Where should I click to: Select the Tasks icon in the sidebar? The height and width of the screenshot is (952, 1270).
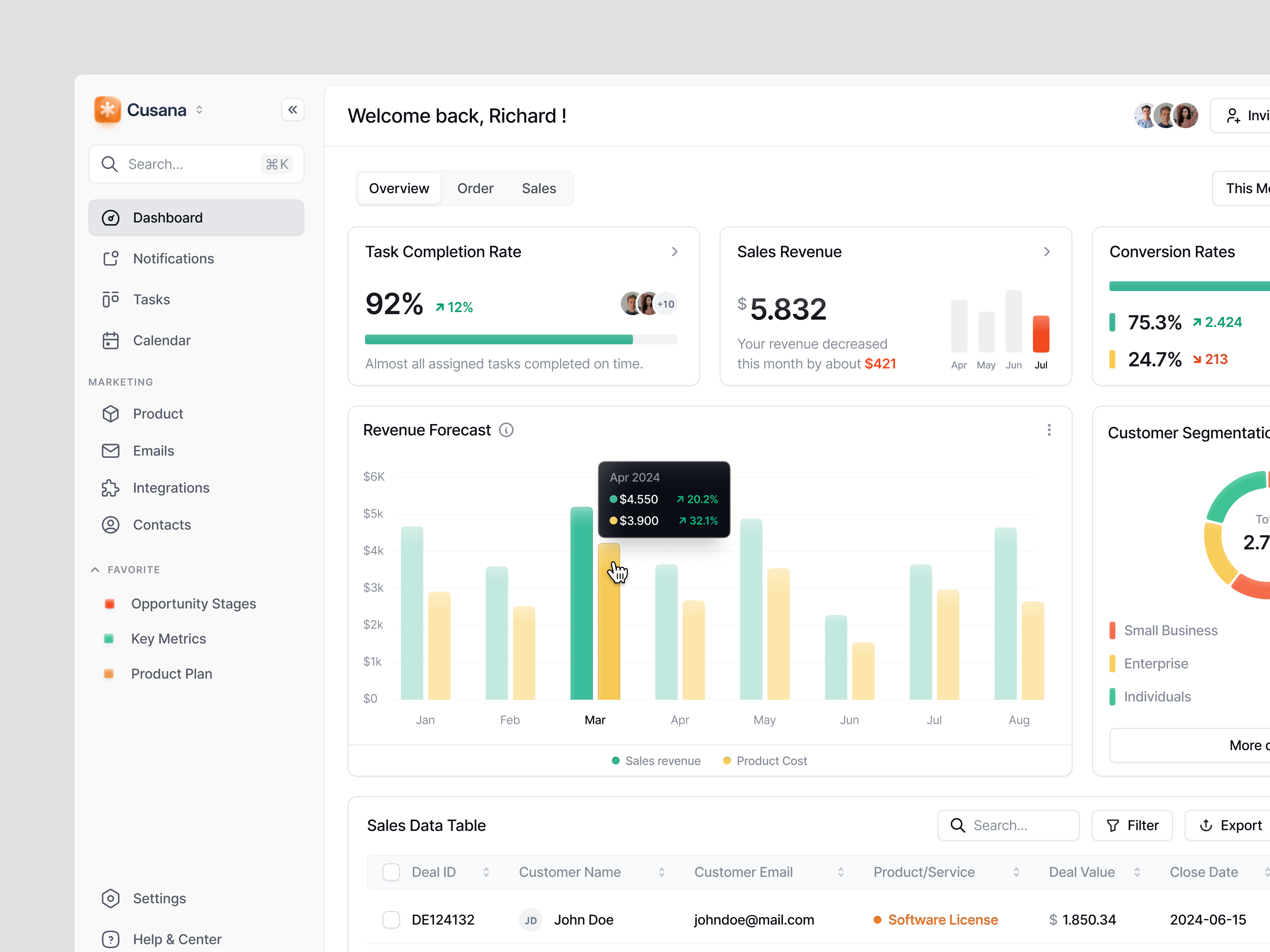coord(111,299)
